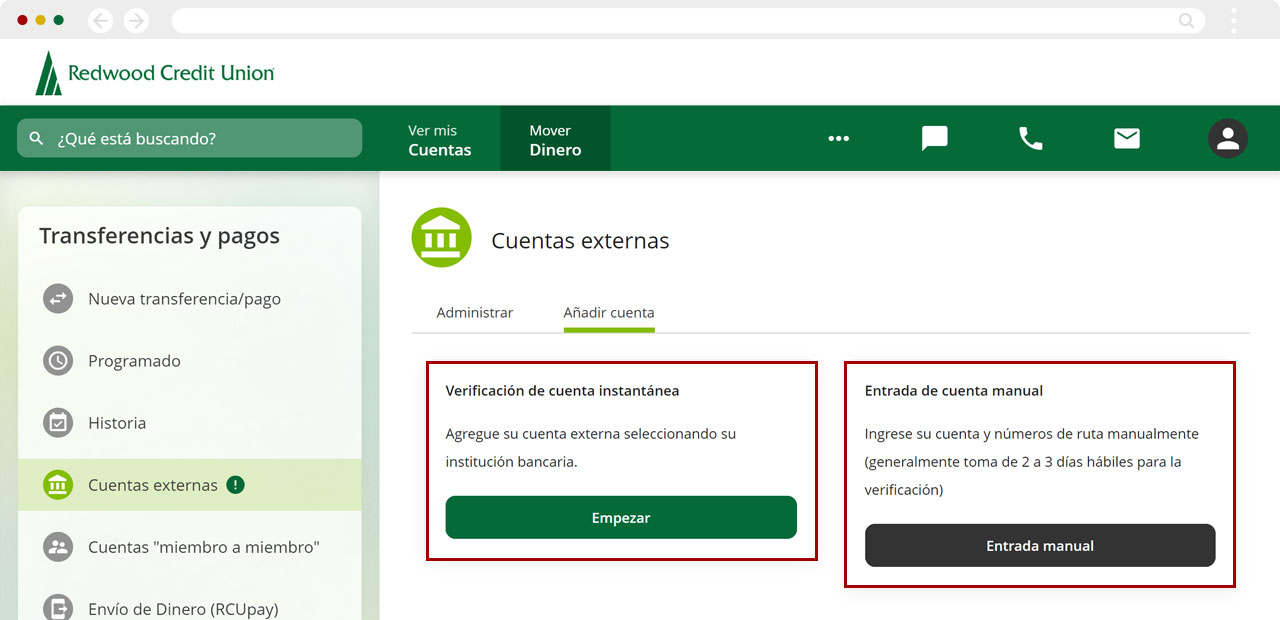
Task: Click the browser address bar search icon
Action: [x=1186, y=20]
